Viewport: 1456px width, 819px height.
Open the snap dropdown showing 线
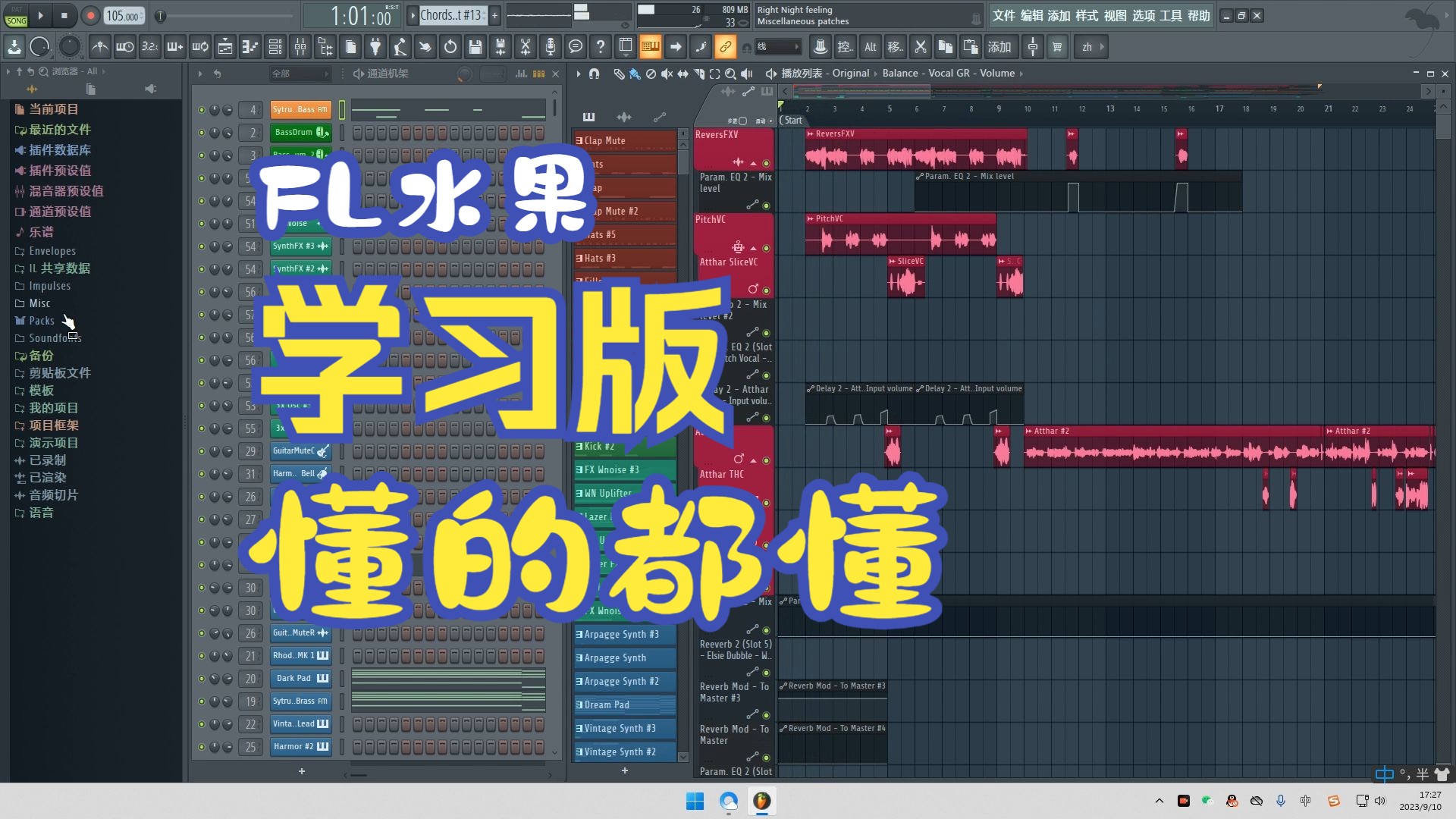(778, 47)
